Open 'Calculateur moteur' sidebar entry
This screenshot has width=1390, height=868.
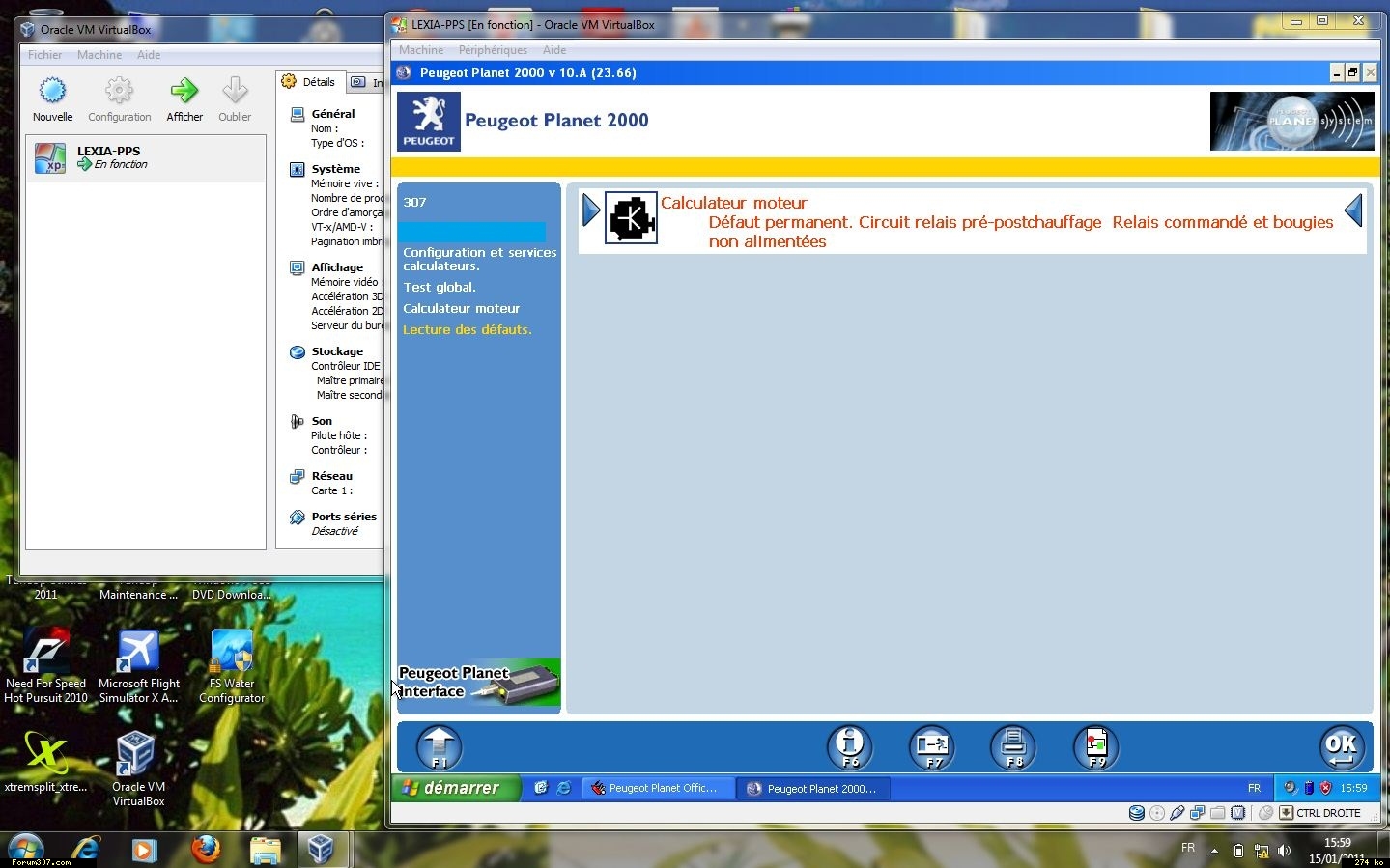click(x=462, y=309)
